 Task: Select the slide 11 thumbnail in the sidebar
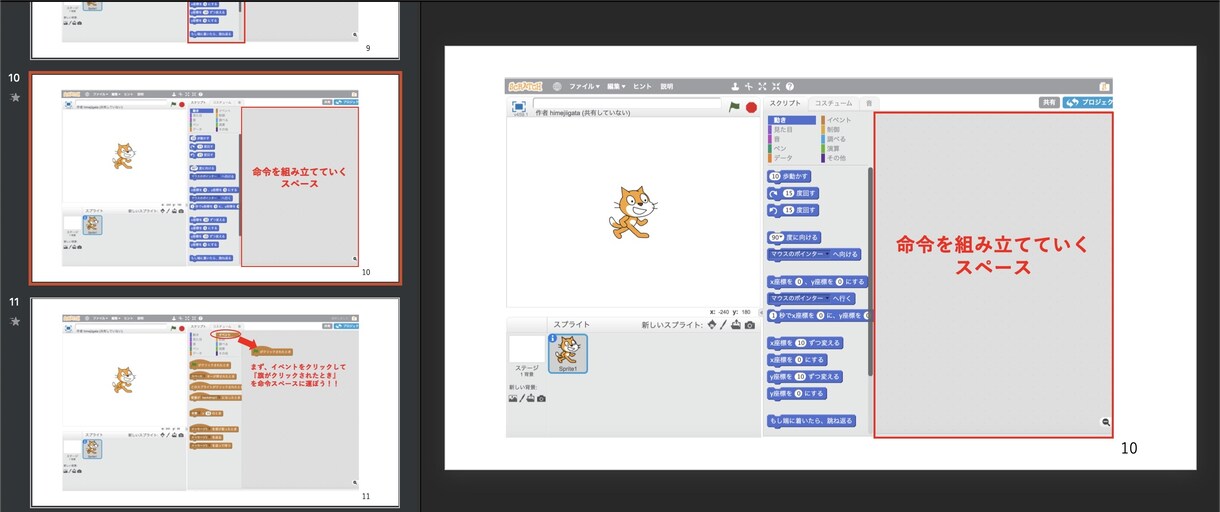(x=215, y=402)
